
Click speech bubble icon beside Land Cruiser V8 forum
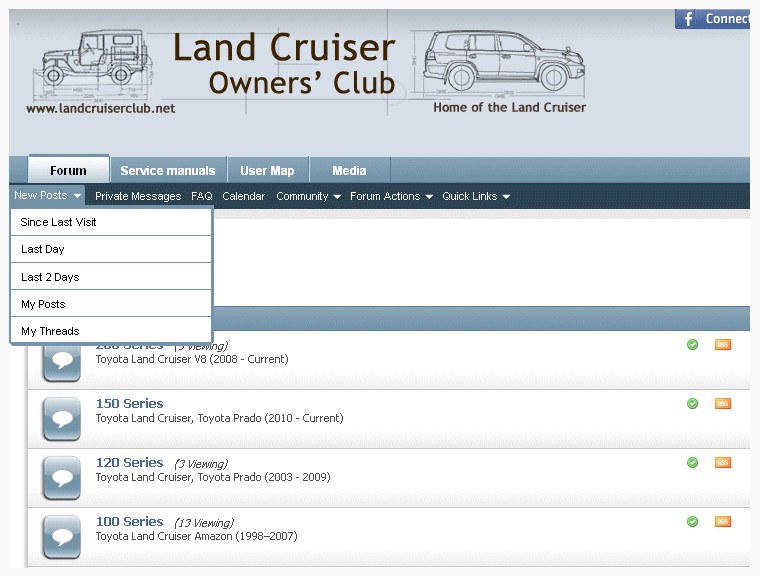pyautogui.click(x=62, y=363)
